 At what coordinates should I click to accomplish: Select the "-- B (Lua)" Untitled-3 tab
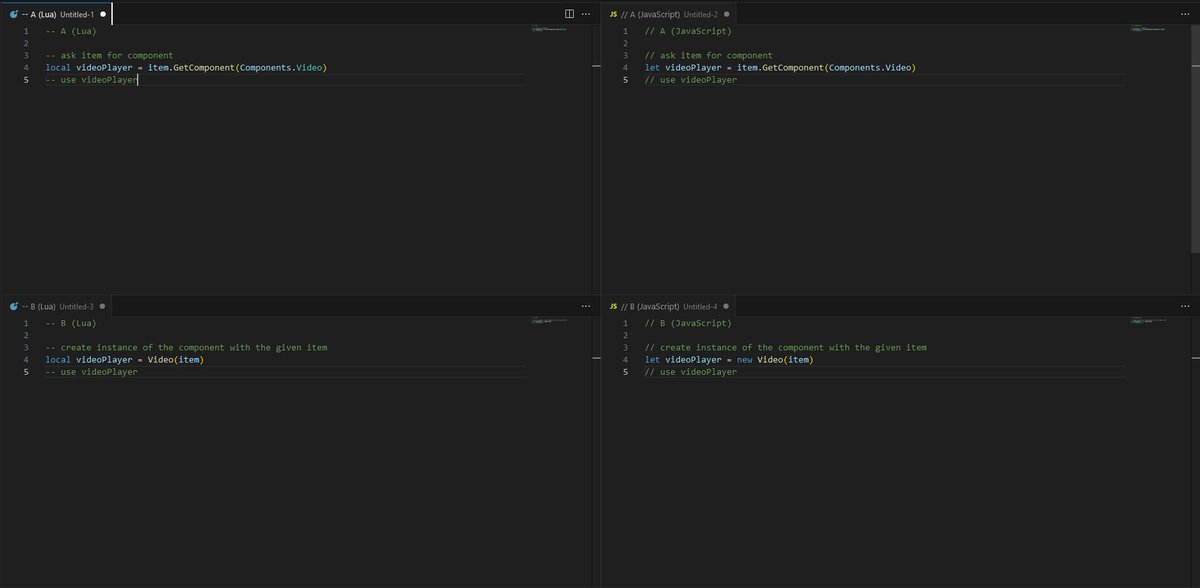(57, 306)
